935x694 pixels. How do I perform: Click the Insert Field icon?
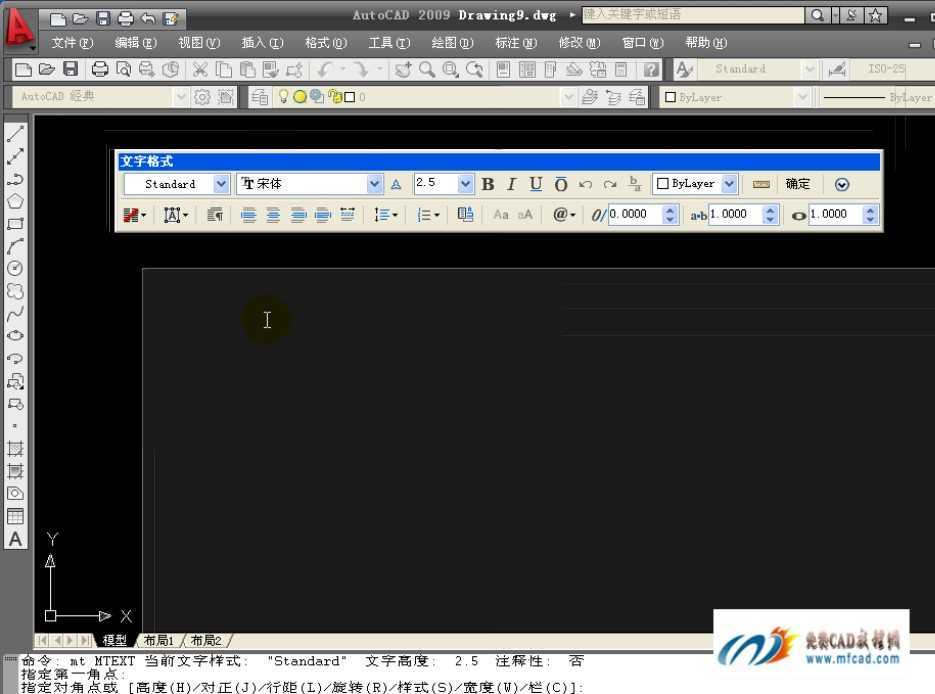pyautogui.click(x=465, y=215)
